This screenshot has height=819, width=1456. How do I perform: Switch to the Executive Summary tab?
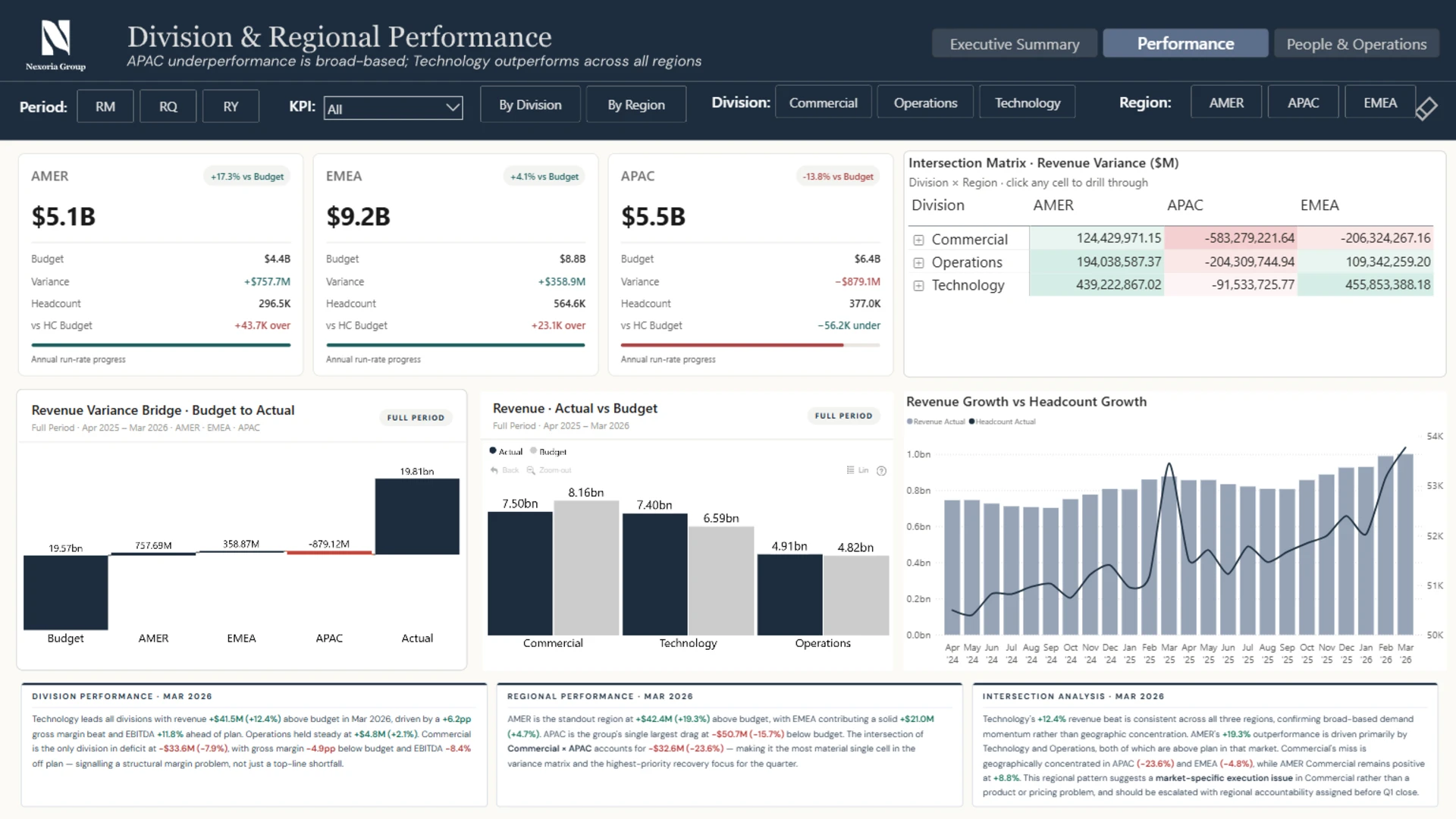1014,44
